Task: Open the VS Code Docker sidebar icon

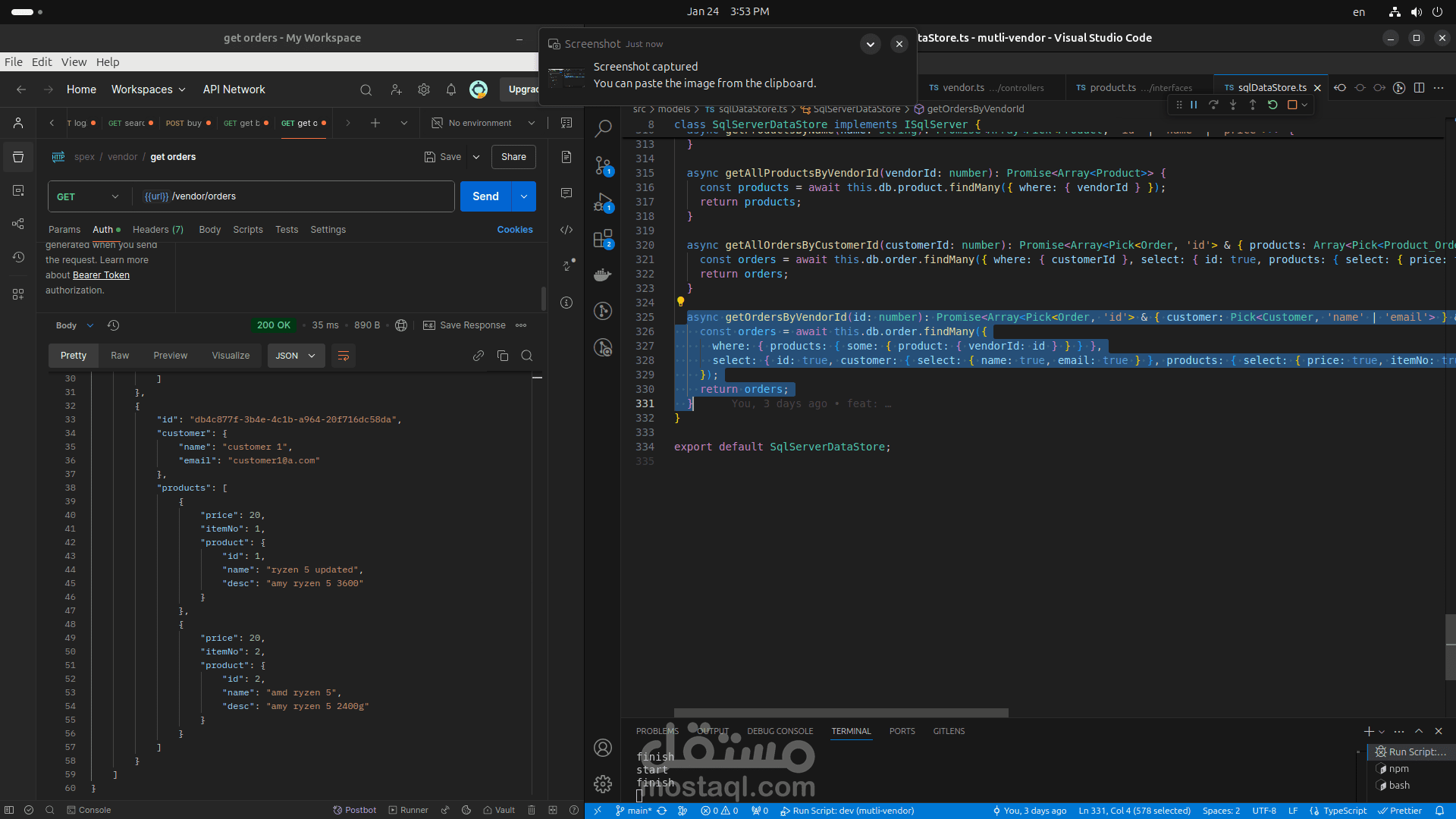Action: tap(603, 275)
